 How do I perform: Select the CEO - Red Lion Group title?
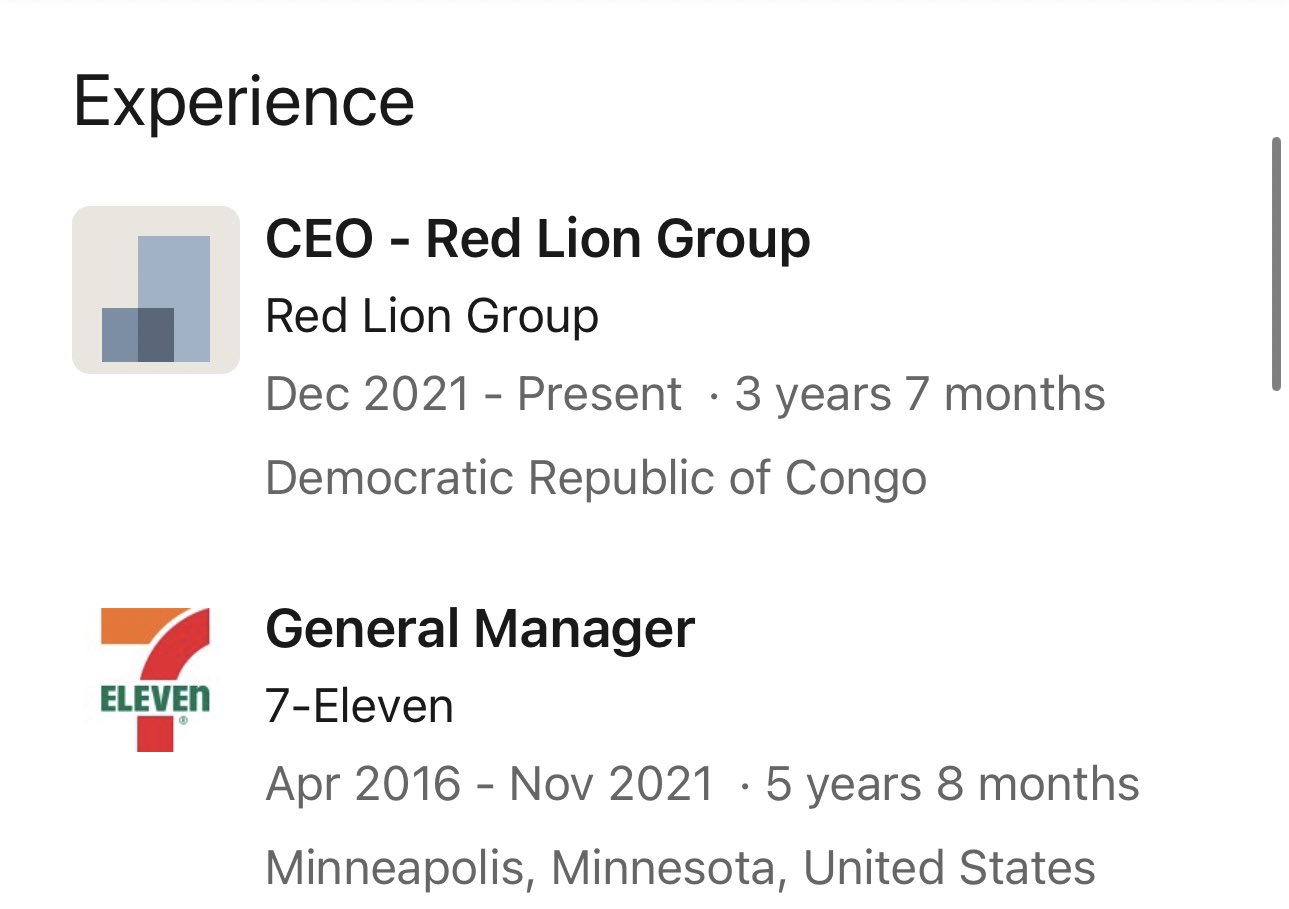click(538, 240)
